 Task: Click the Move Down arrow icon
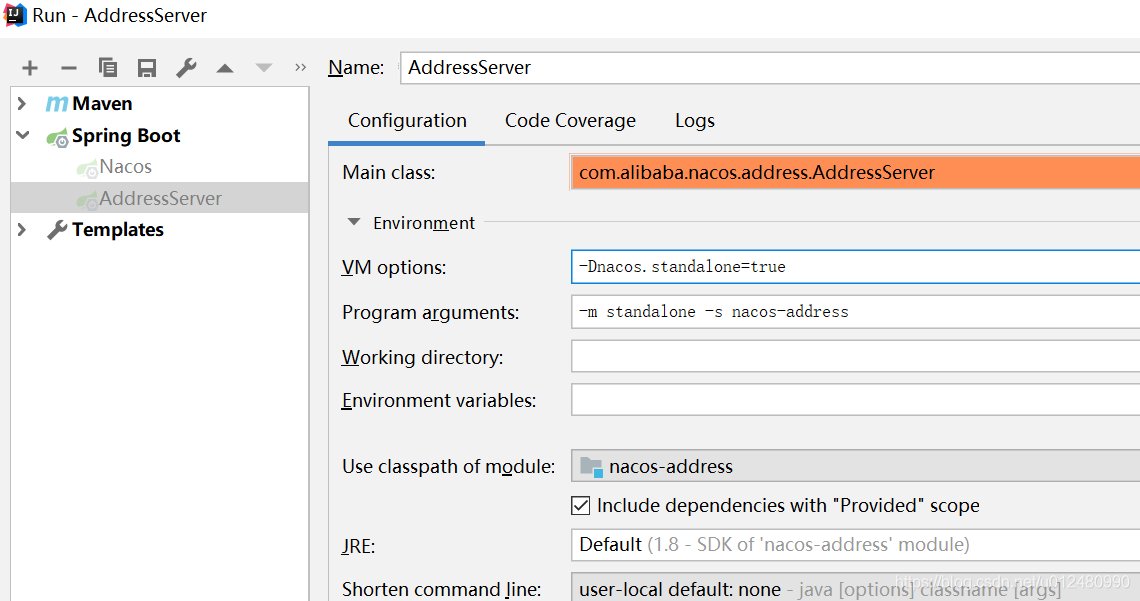point(264,68)
